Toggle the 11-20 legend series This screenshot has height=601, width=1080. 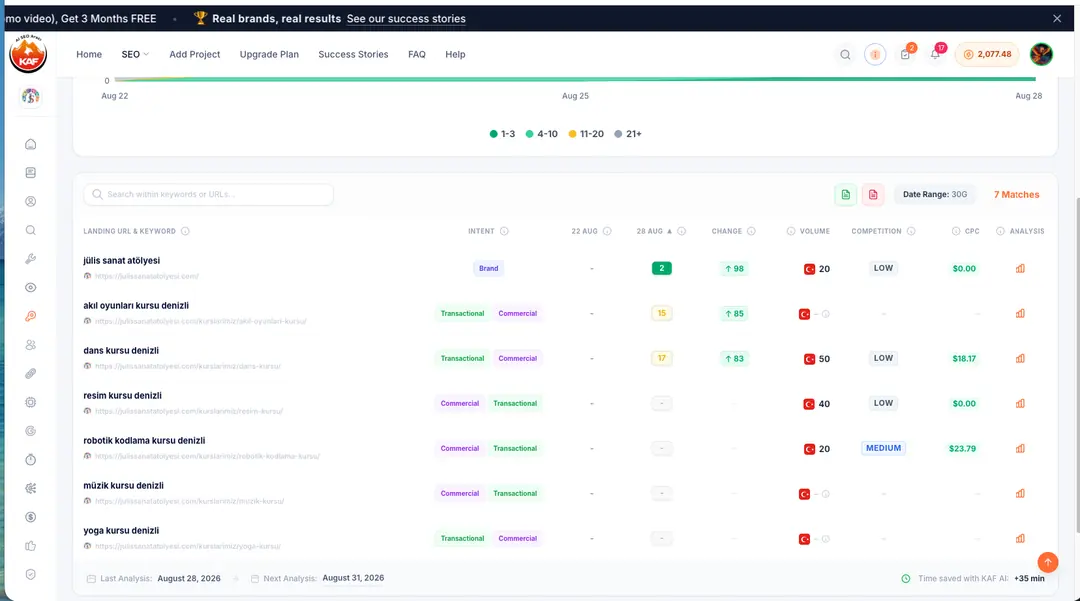click(x=585, y=134)
